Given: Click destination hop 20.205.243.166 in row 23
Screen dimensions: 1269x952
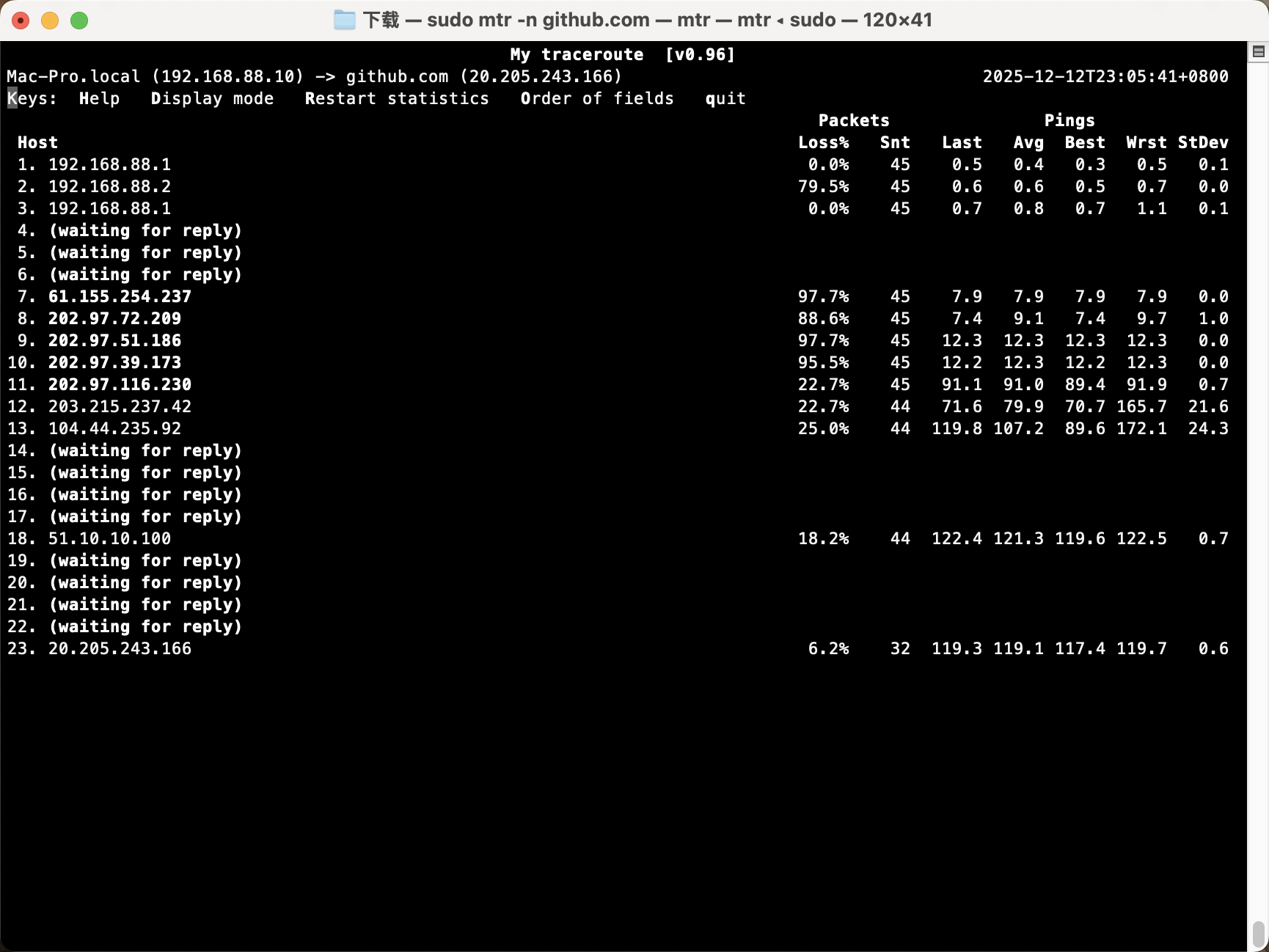Looking at the screenshot, I should pyautogui.click(x=120, y=648).
